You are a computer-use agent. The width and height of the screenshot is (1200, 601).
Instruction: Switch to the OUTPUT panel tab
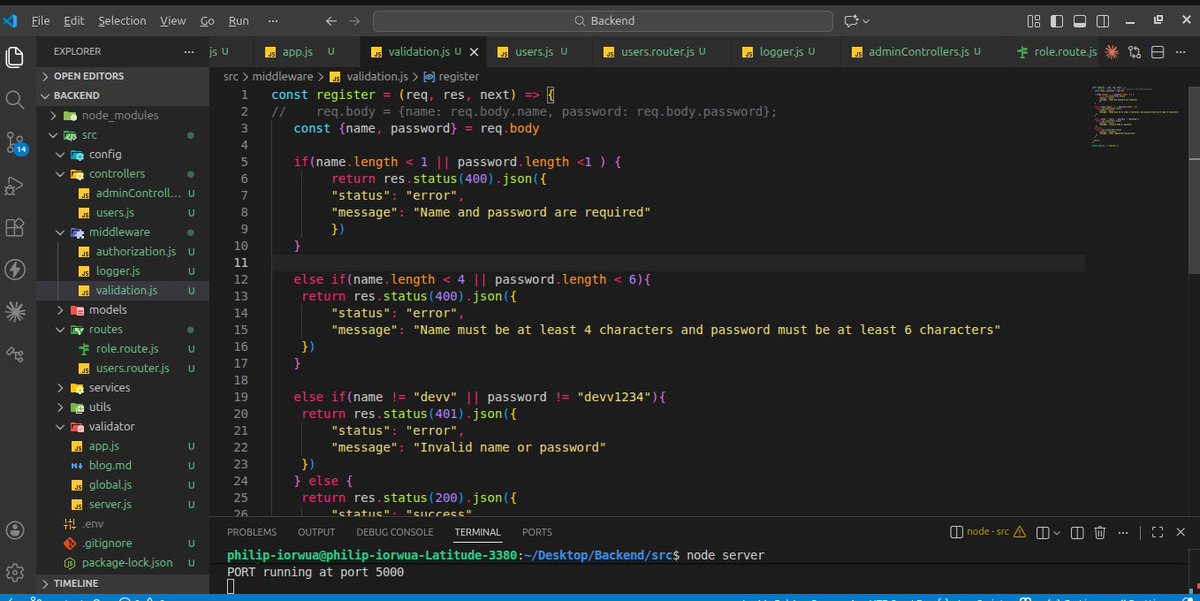tap(316, 532)
